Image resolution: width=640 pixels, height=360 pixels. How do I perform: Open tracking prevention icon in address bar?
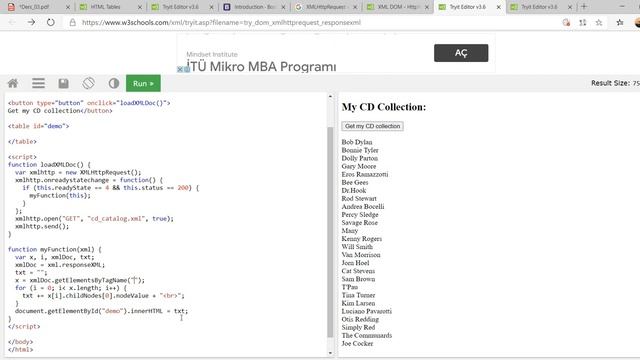[x=566, y=22]
